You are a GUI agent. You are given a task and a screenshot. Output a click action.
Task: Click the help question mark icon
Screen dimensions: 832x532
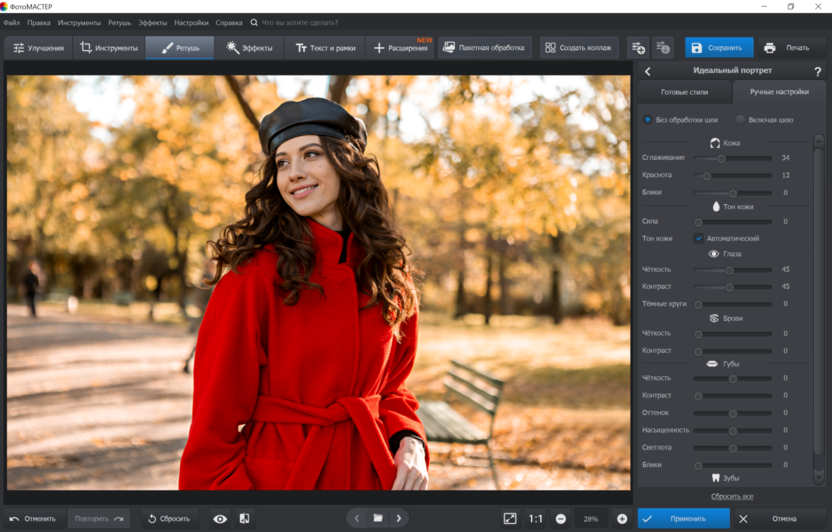click(x=818, y=72)
